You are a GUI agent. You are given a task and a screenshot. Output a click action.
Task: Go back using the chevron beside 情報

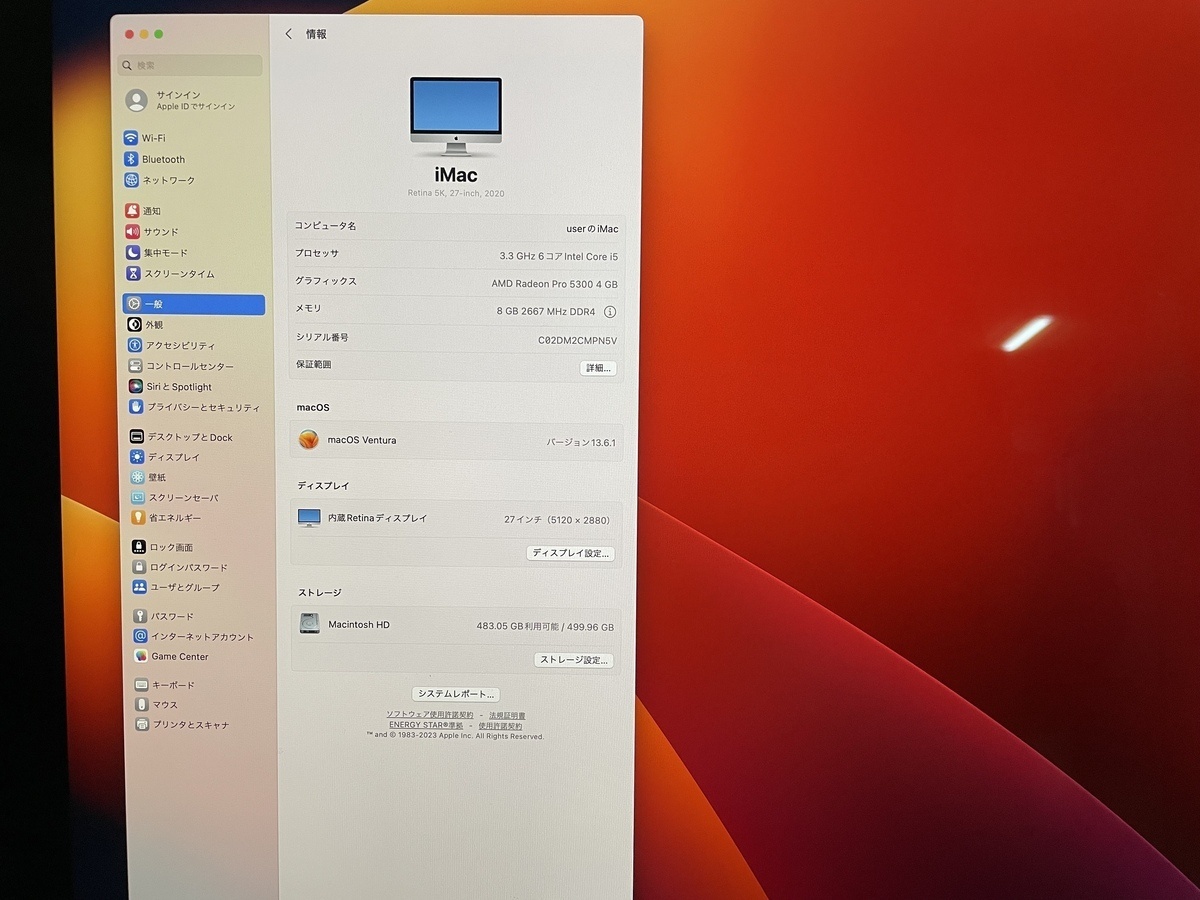[x=289, y=34]
